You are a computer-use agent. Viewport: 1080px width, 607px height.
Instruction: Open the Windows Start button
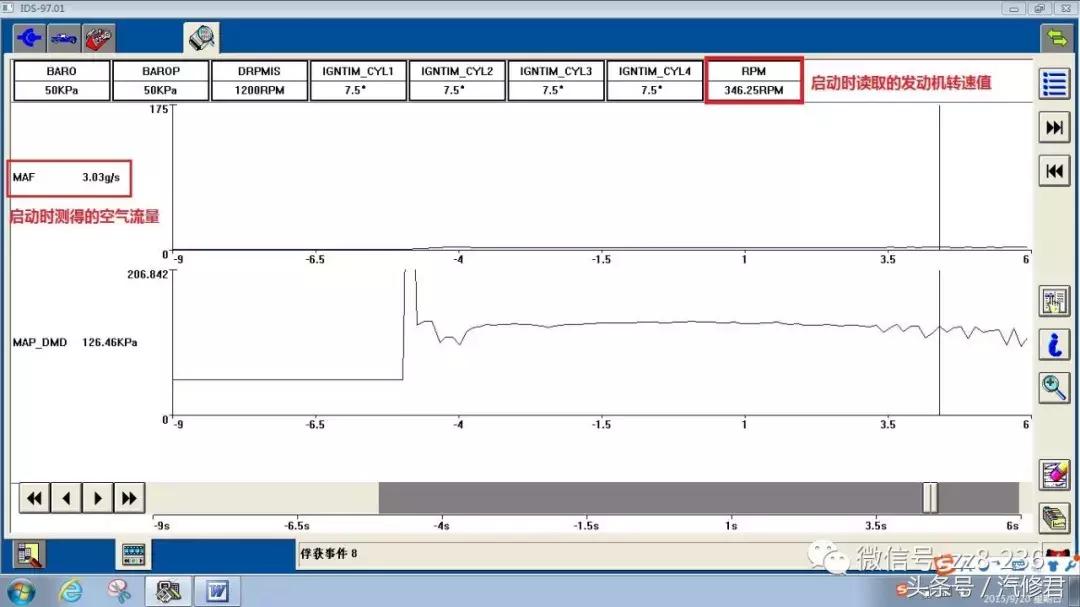pos(21,592)
